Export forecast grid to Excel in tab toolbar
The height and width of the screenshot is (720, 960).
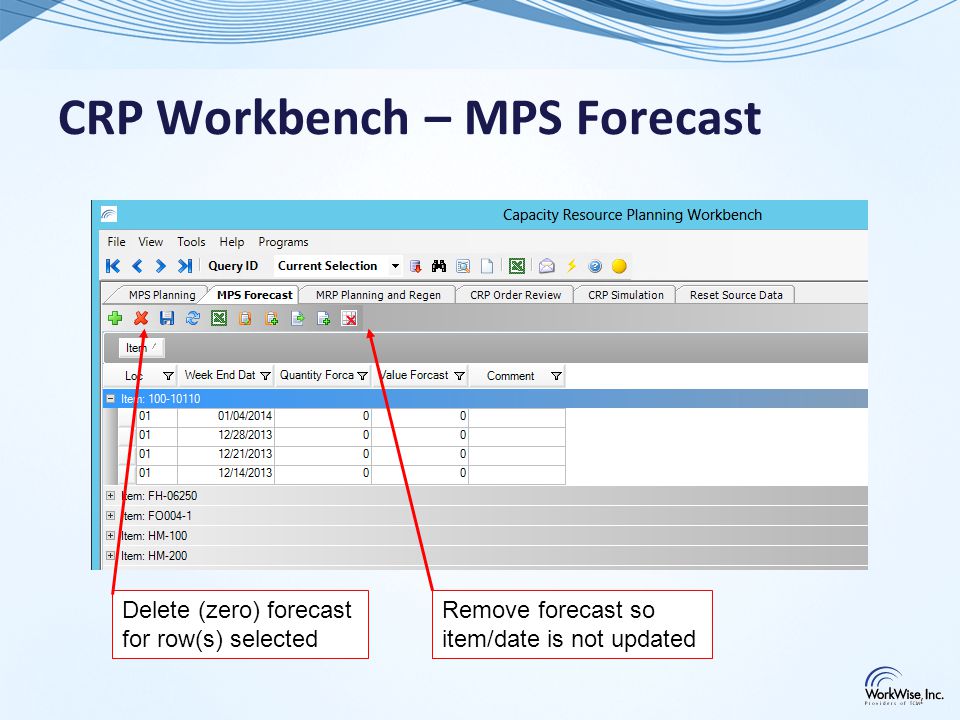click(x=219, y=318)
